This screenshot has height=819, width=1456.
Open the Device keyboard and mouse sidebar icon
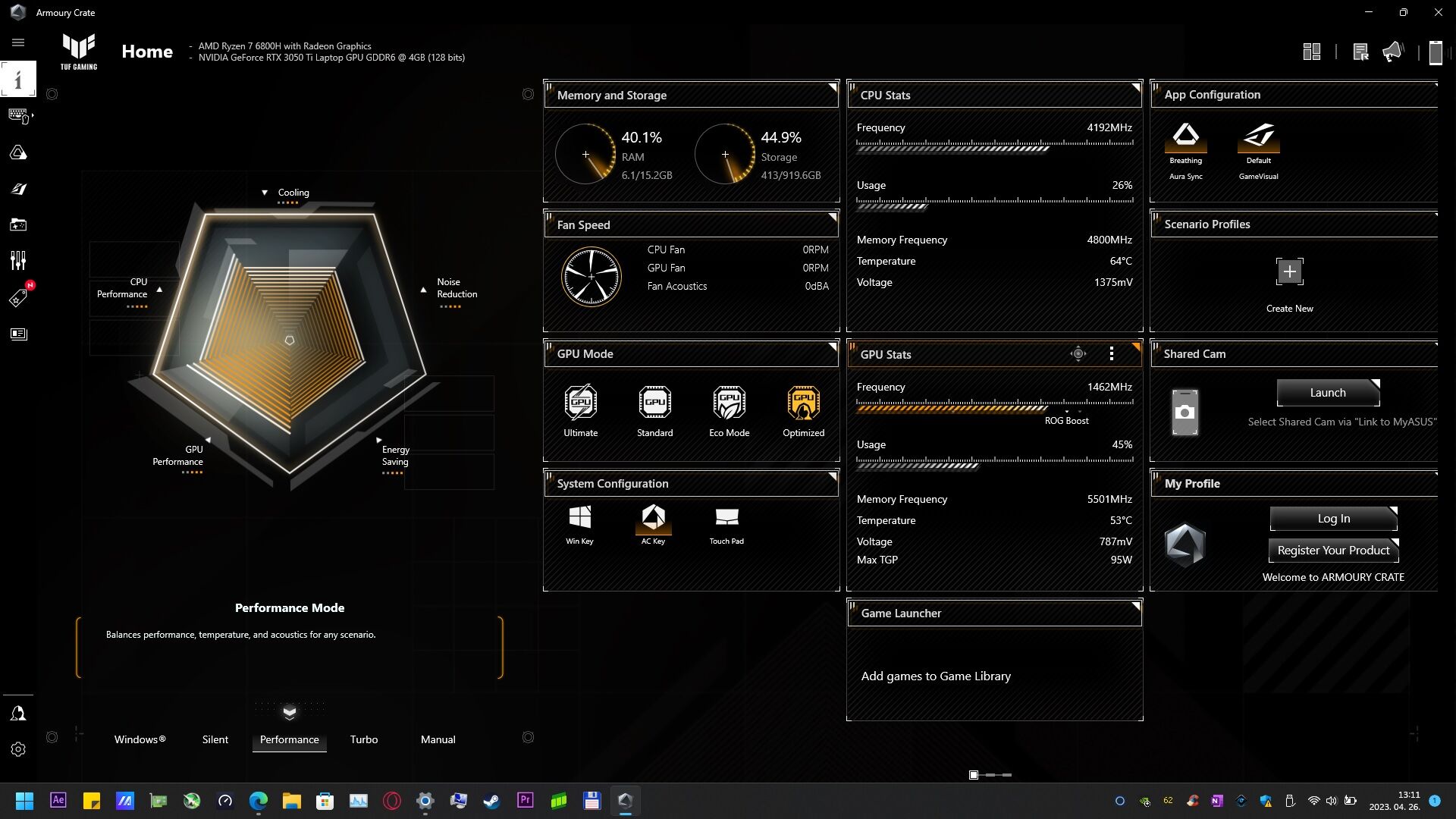[20, 116]
